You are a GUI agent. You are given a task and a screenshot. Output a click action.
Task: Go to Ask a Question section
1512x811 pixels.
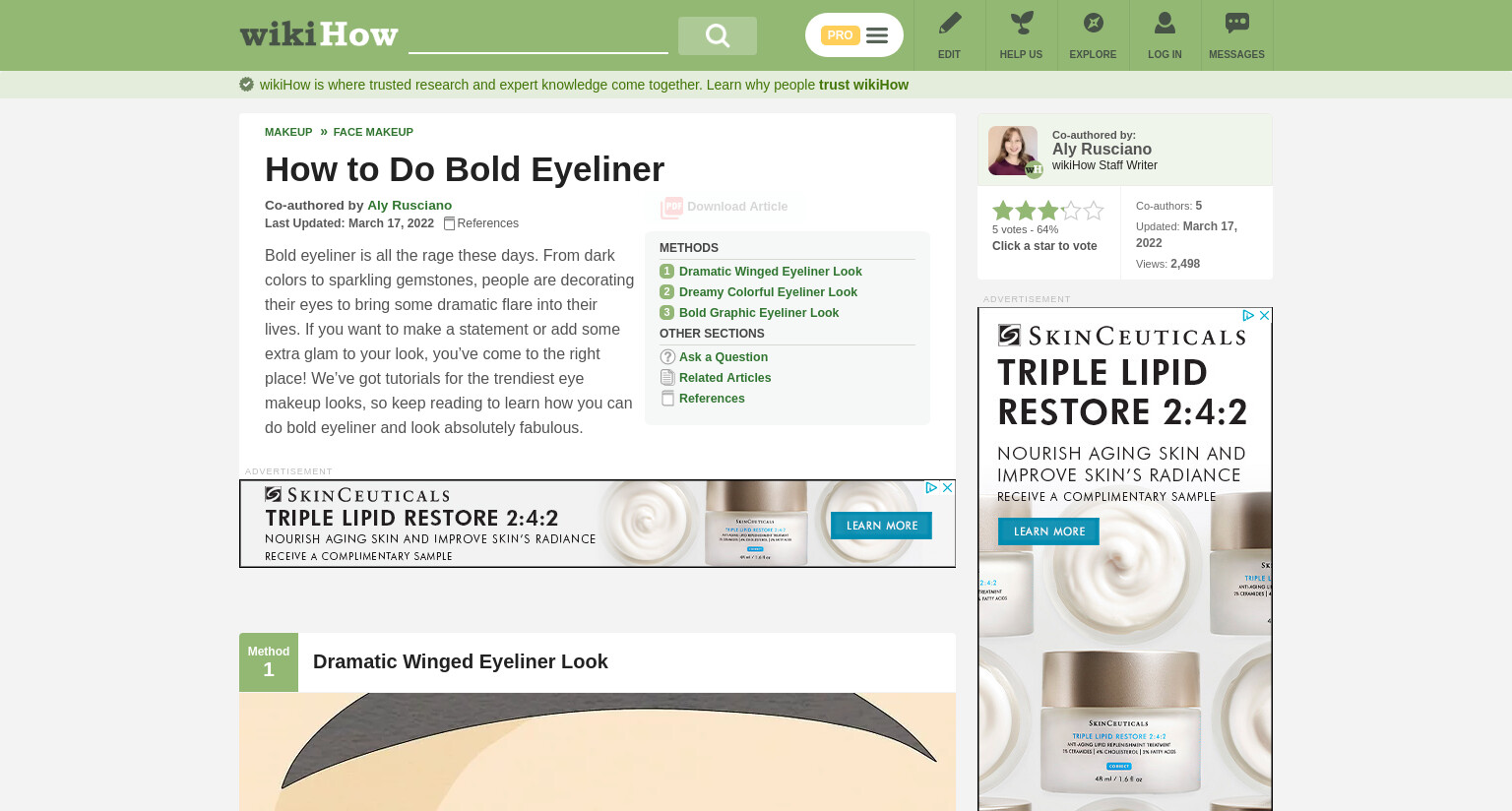pyautogui.click(x=724, y=357)
